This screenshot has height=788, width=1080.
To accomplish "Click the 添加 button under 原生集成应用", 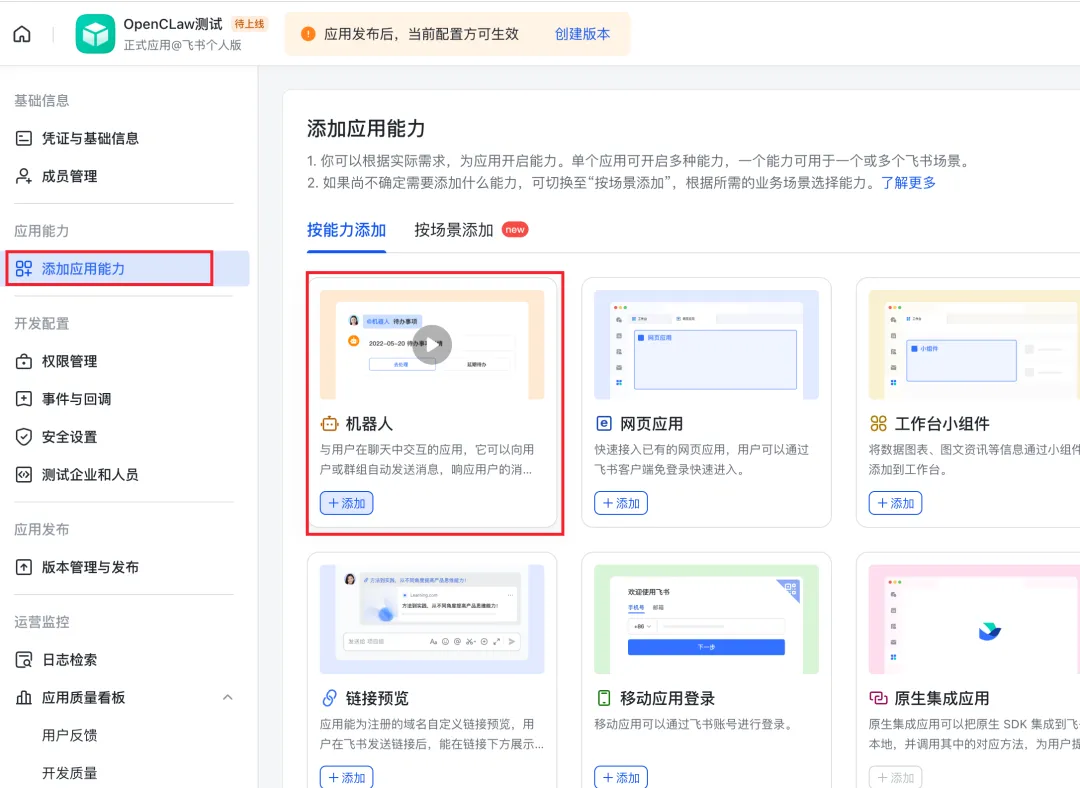I will [x=895, y=777].
